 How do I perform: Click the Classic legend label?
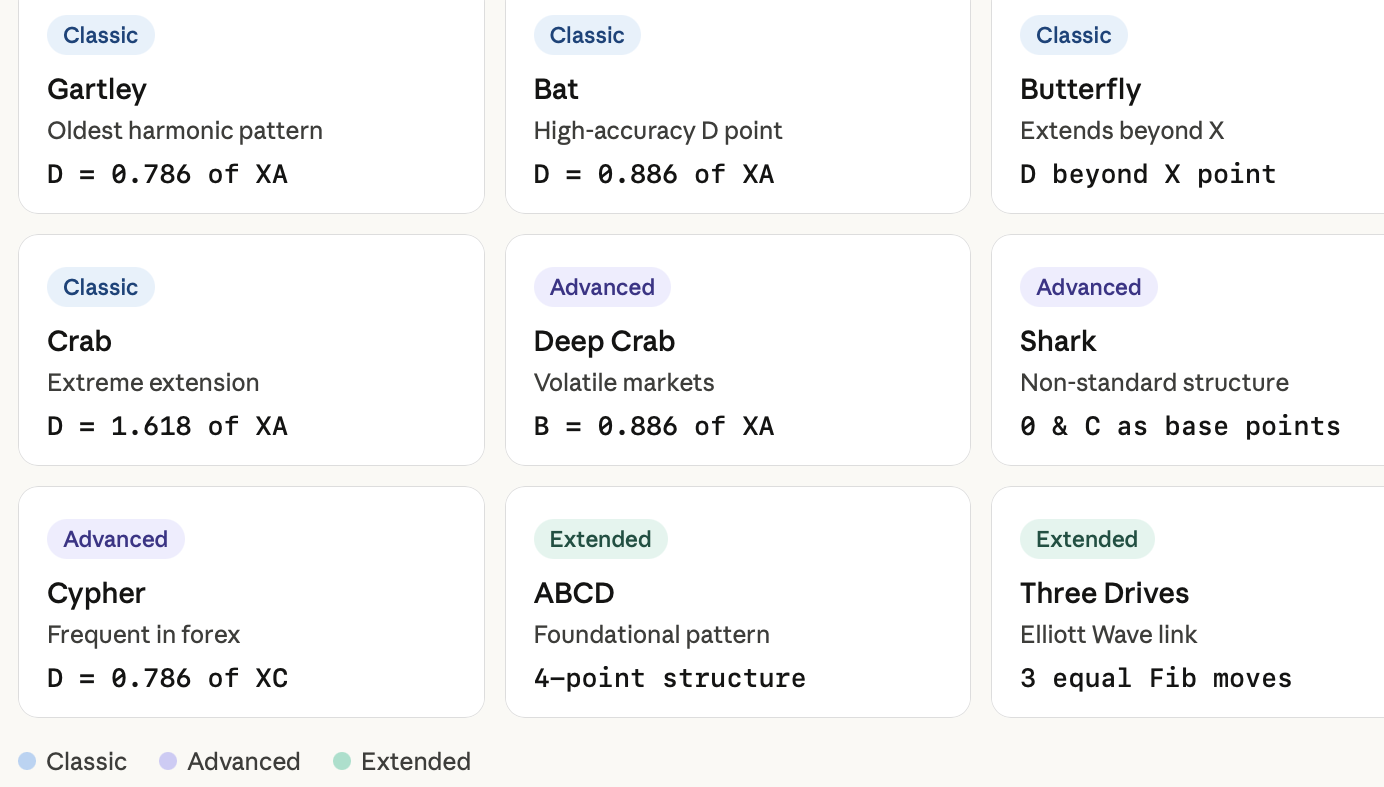tap(87, 761)
